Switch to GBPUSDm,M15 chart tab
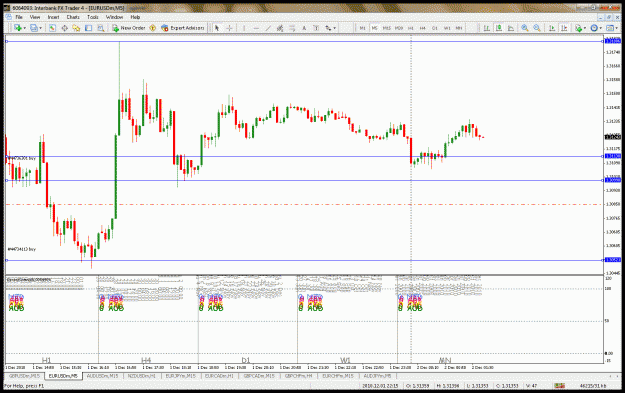This screenshot has height=393, width=625. [x=24, y=376]
